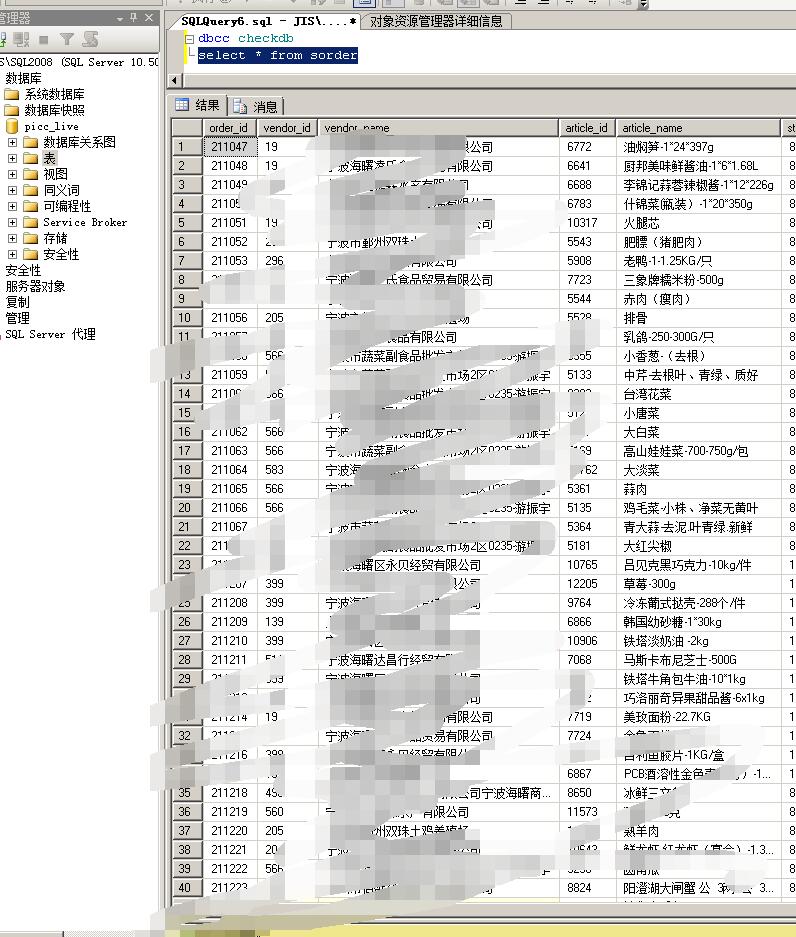Click the article_id column header
The image size is (796, 937).
point(587,128)
